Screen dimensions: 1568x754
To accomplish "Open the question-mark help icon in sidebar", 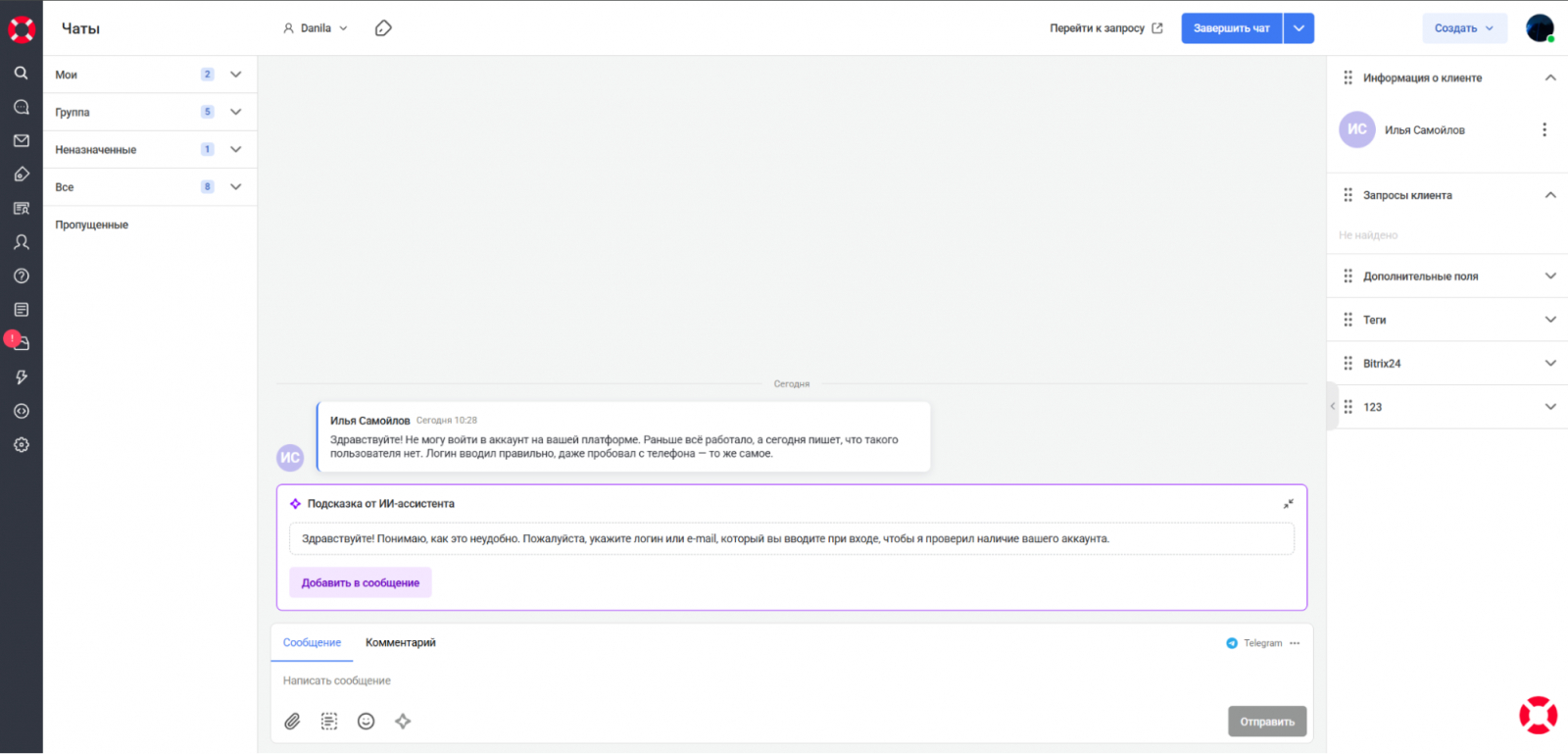I will (x=21, y=276).
